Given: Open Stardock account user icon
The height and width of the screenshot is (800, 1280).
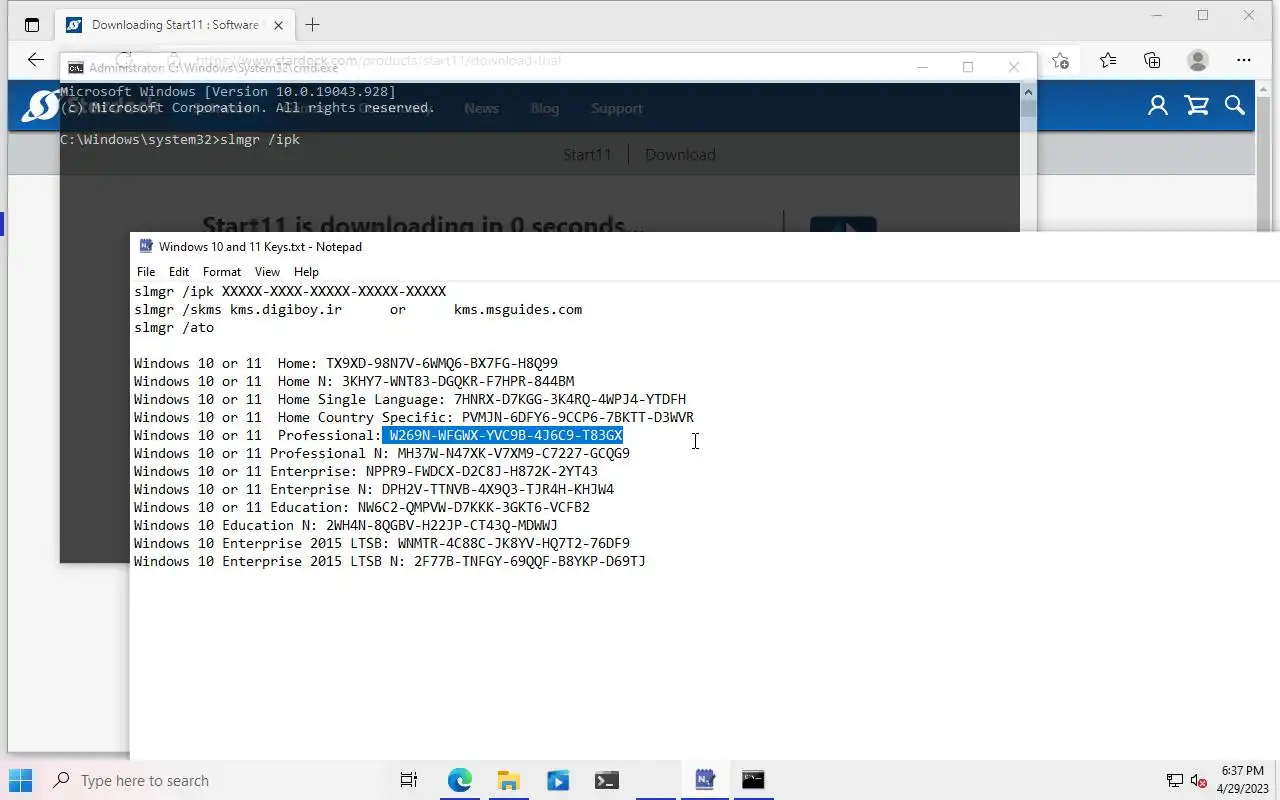Looking at the screenshot, I should 1158,106.
